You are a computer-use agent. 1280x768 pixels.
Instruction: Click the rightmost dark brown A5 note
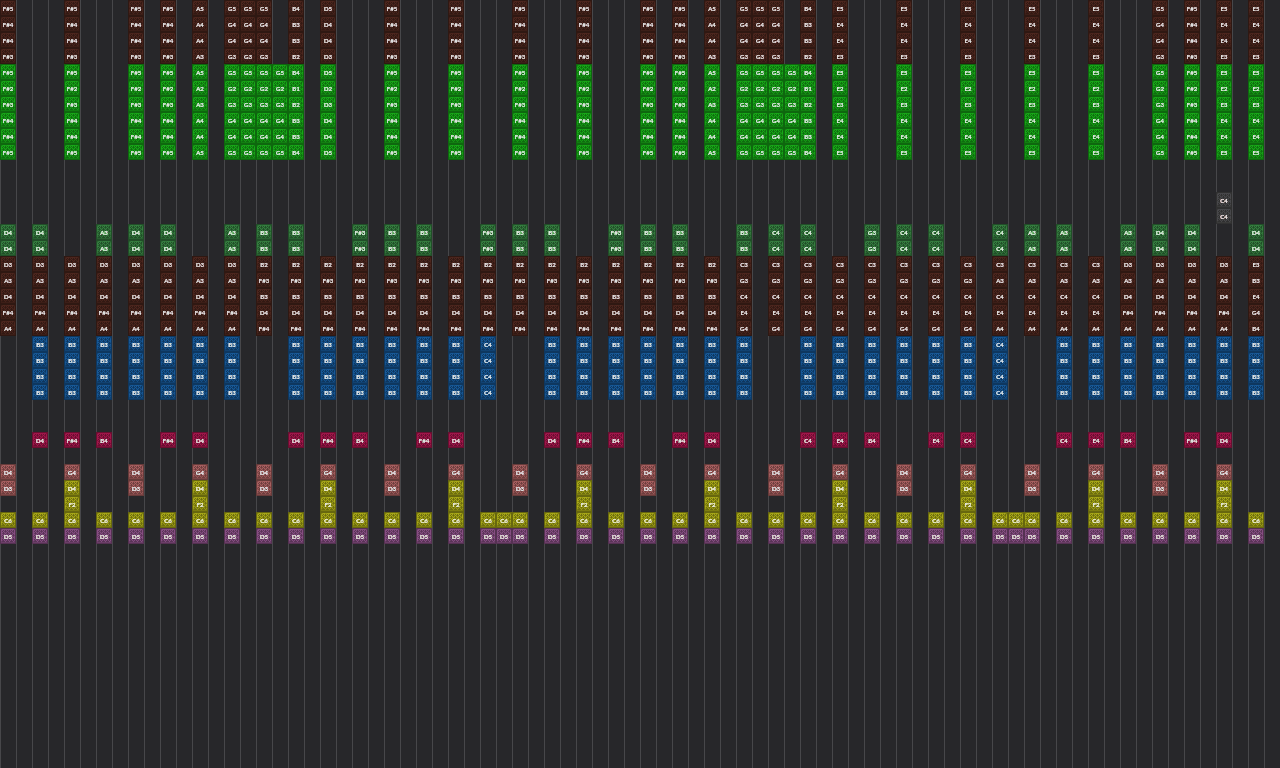[712, 9]
